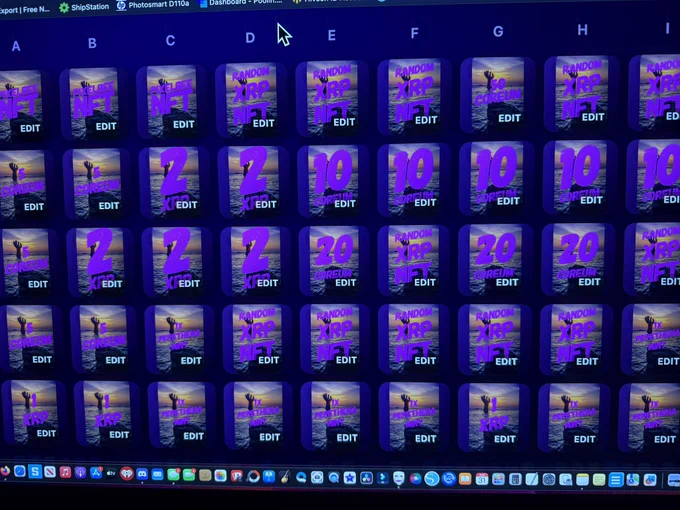
Task: Open Stickies from the dock
Action: pyautogui.click(x=599, y=479)
